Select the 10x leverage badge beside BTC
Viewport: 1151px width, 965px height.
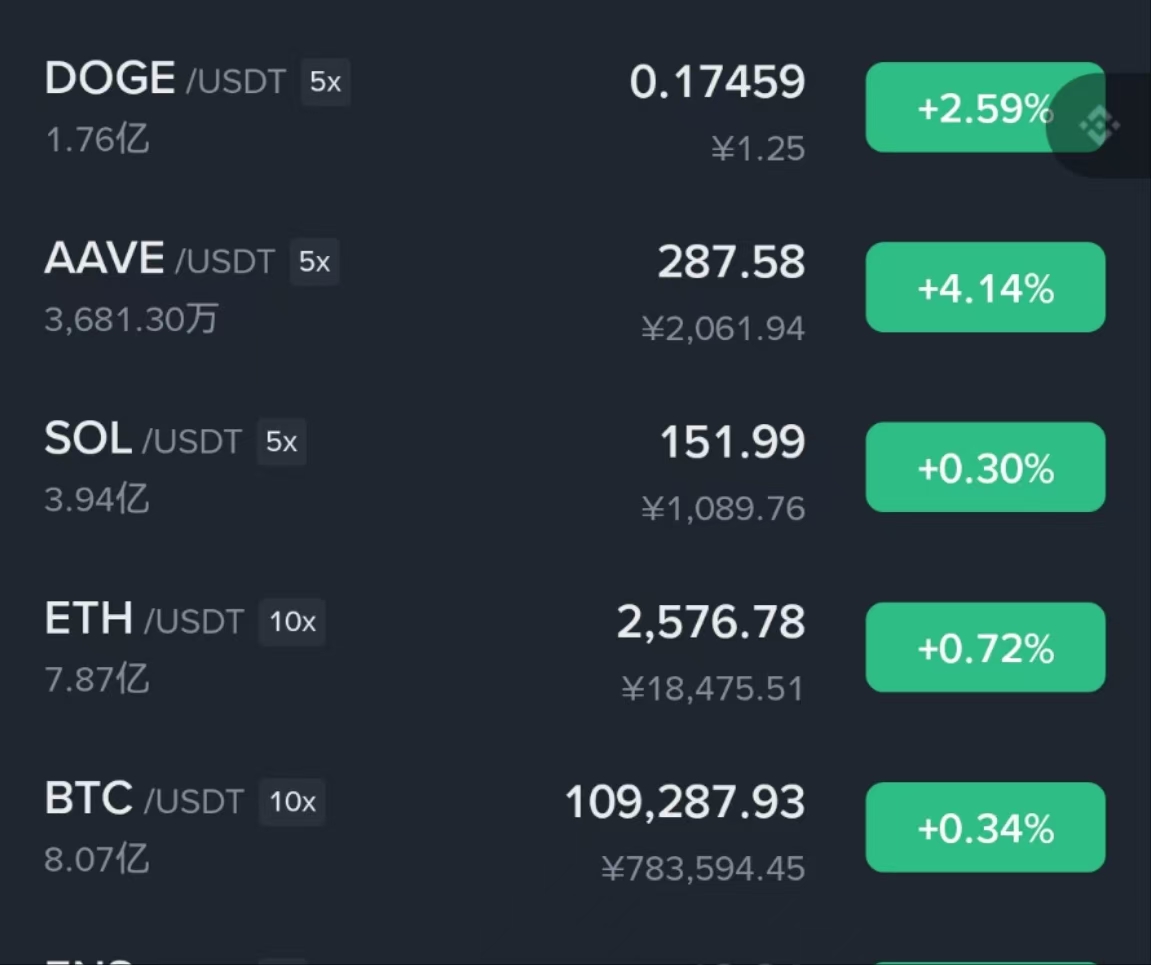(292, 801)
